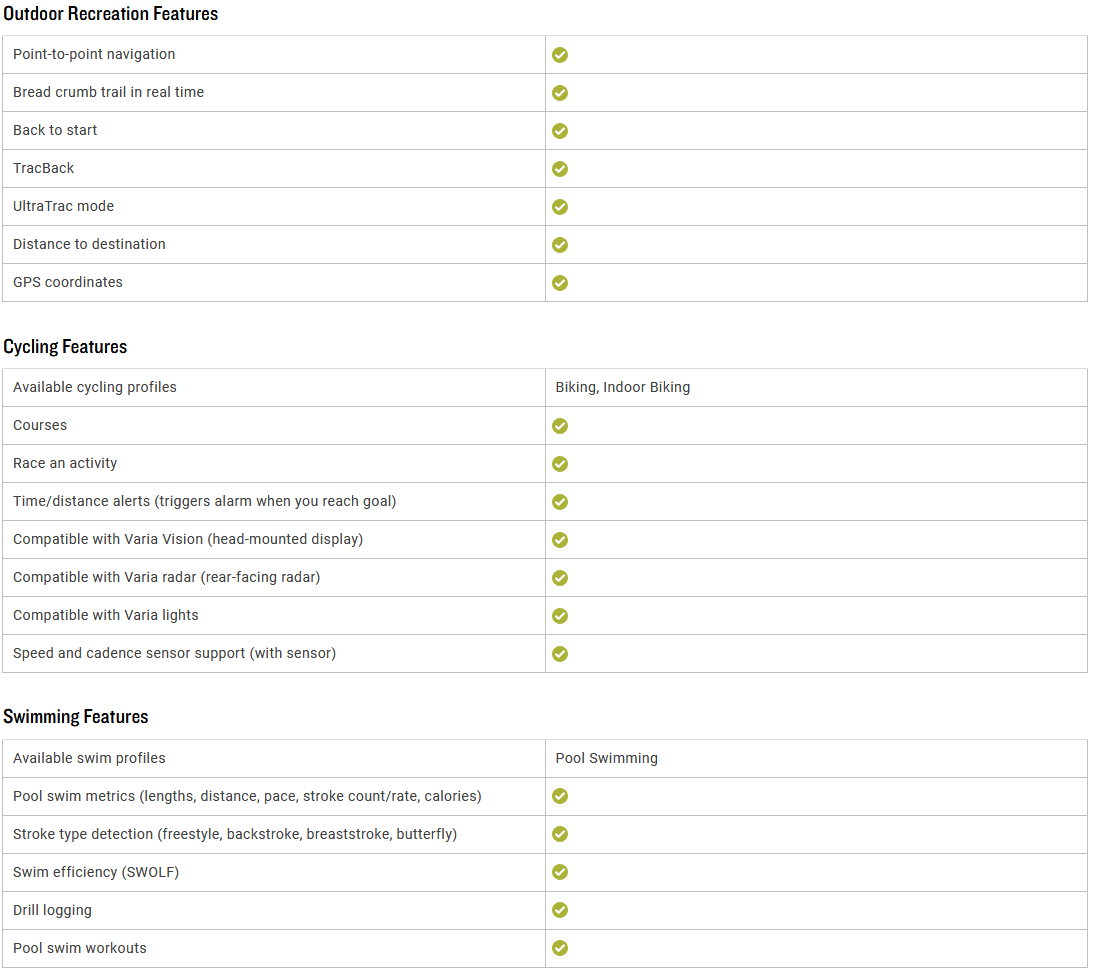Viewport: 1096px width, 974px height.
Task: Click the Swimming Features section heading
Action: [x=75, y=717]
